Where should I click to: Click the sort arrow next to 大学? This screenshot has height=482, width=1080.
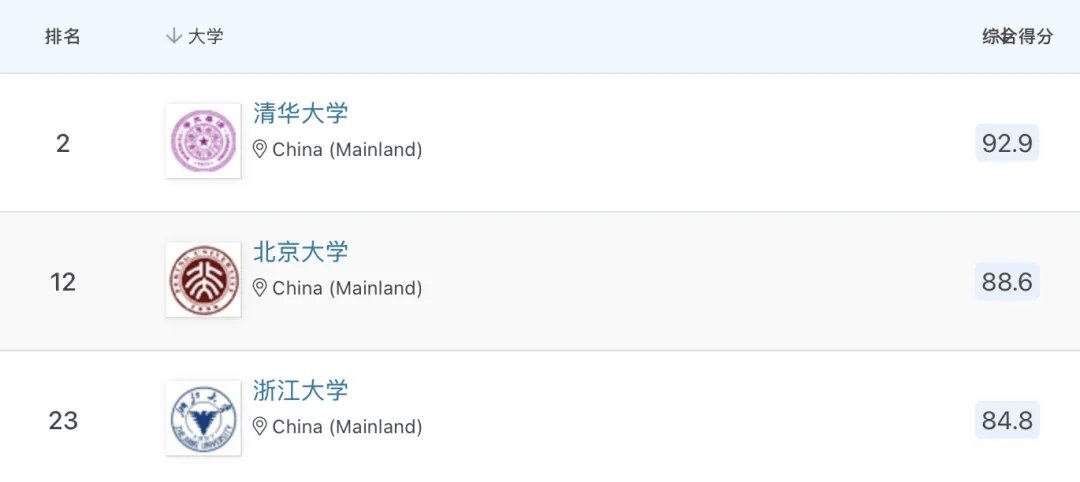(x=173, y=37)
